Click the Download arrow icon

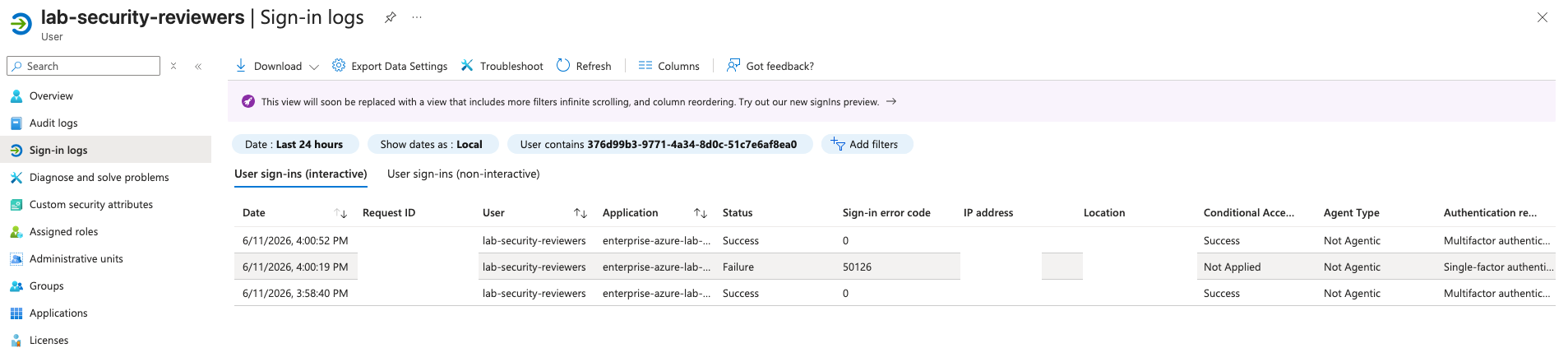(241, 65)
